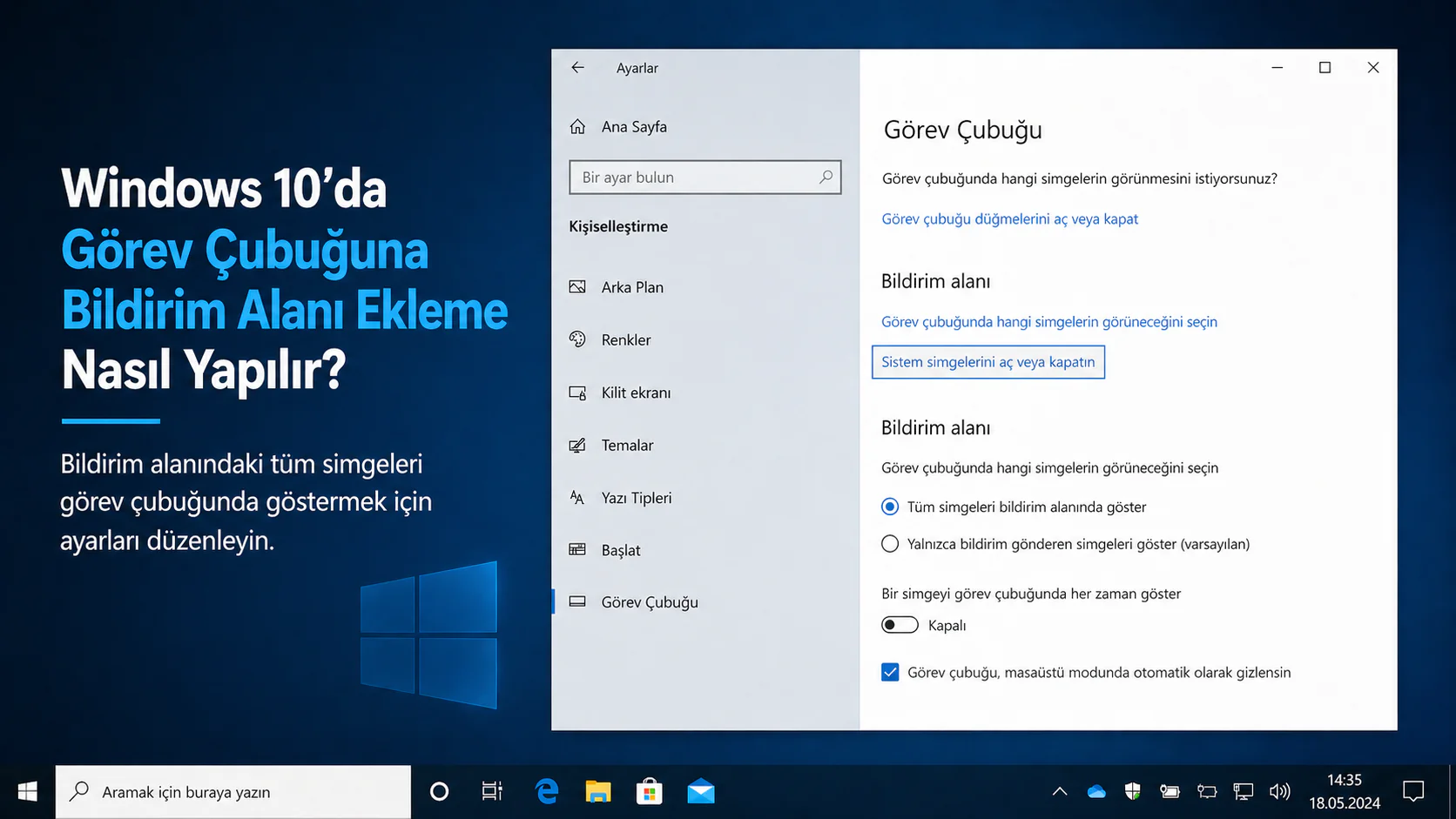Screen dimensions: 1456x819
Task: Launch Microsoft Edge from the taskbar
Action: point(546,791)
